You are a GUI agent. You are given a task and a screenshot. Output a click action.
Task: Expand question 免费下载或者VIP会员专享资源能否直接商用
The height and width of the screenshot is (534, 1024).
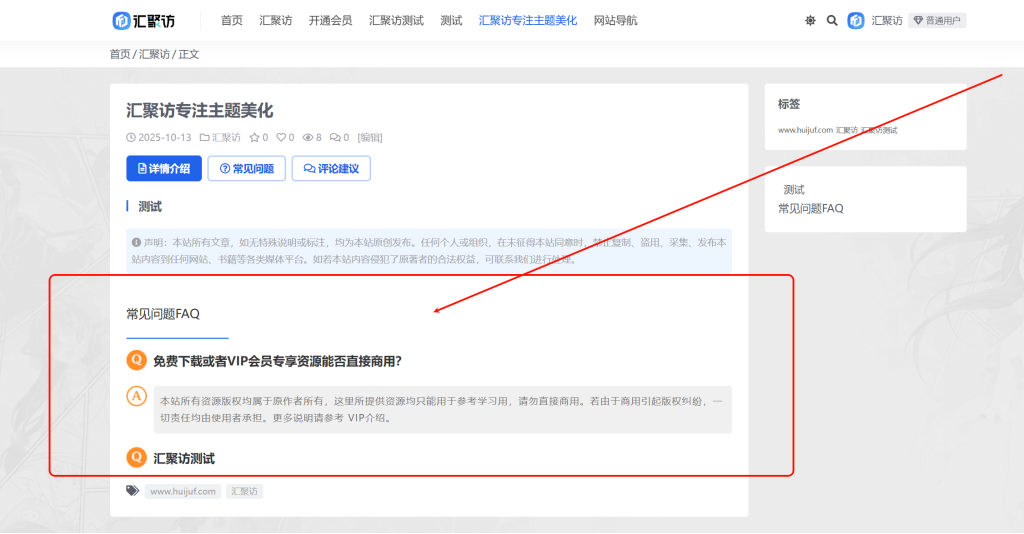click(278, 361)
